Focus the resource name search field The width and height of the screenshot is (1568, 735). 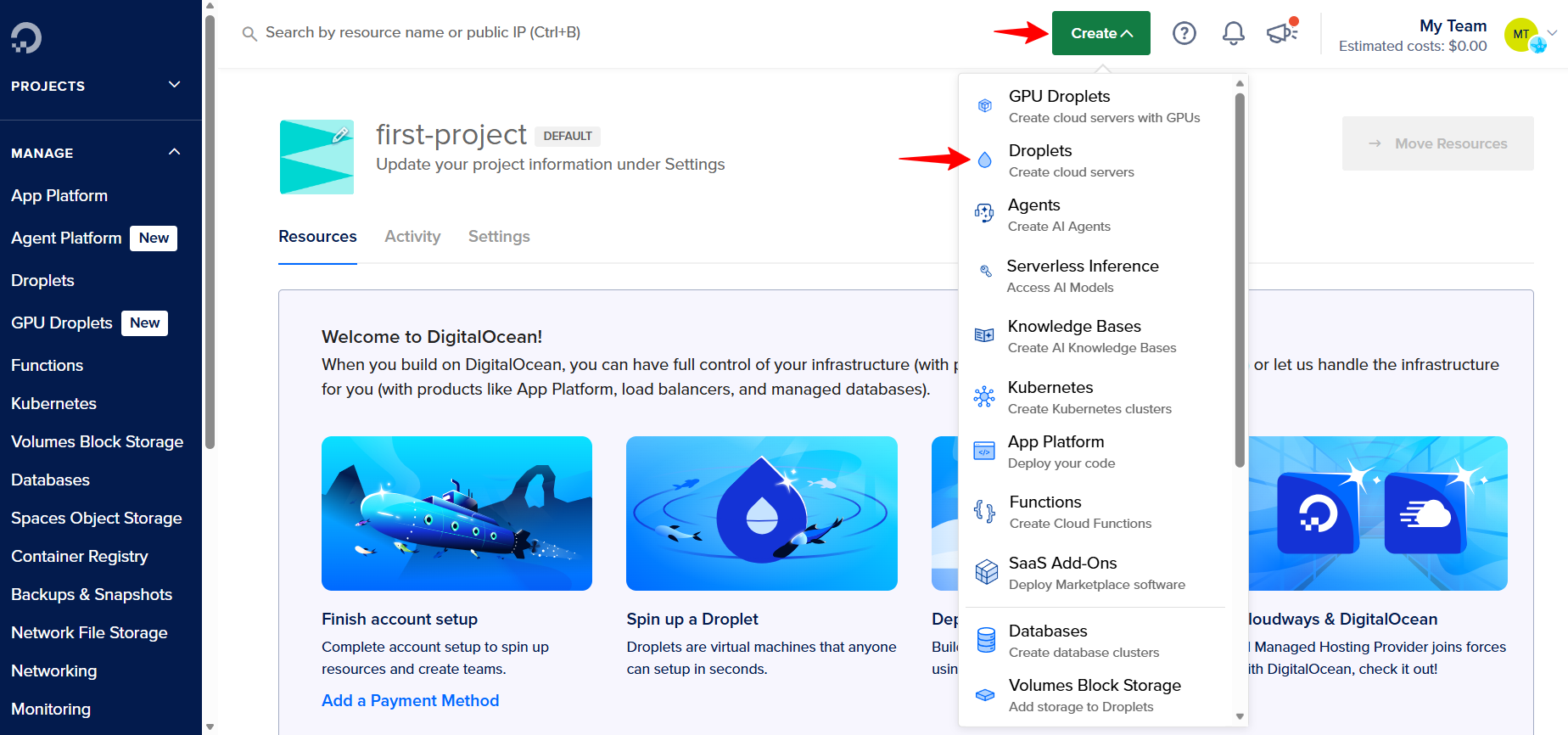pos(423,32)
